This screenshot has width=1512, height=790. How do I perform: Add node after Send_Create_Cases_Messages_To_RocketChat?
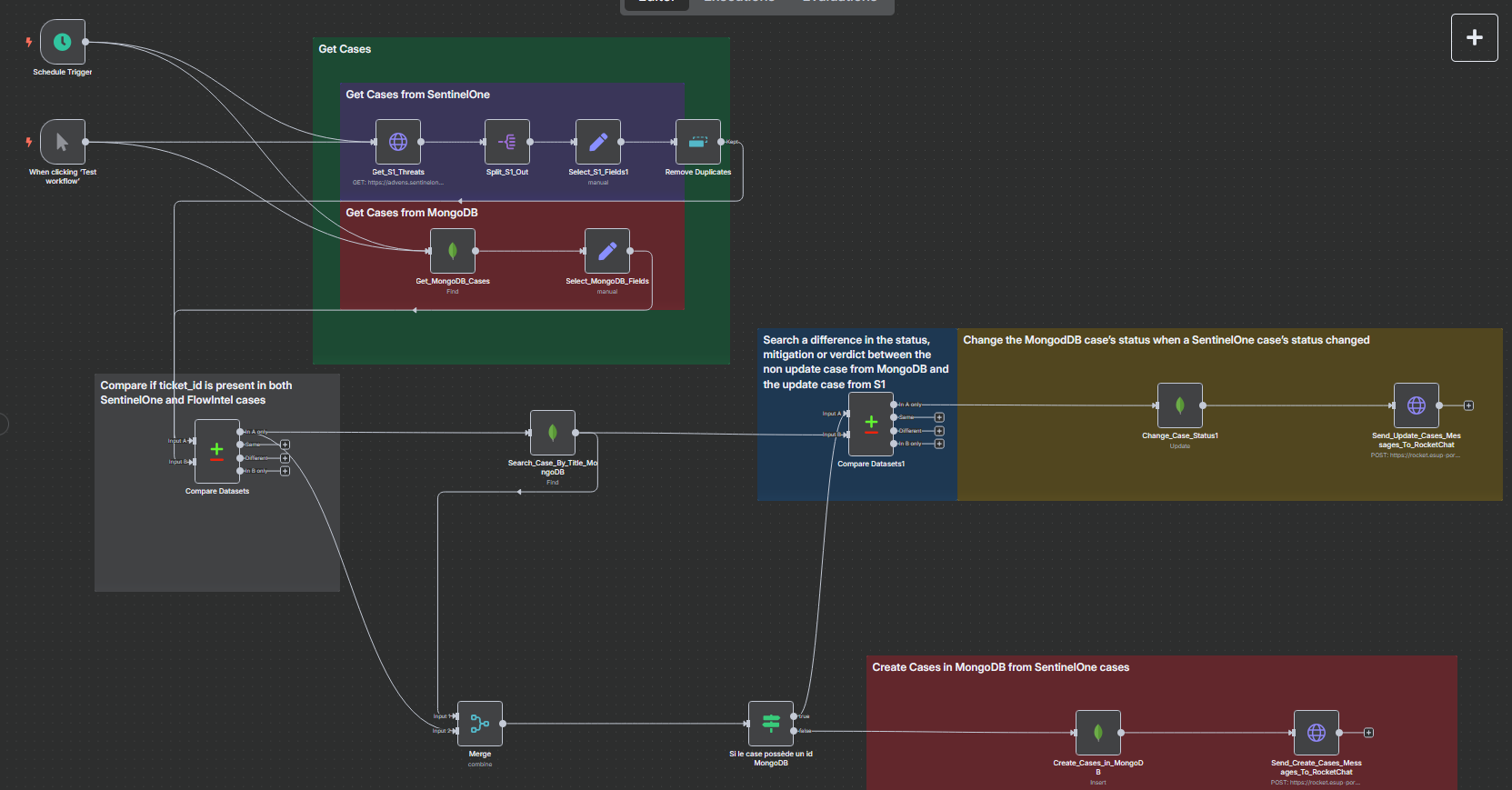coord(1368,733)
